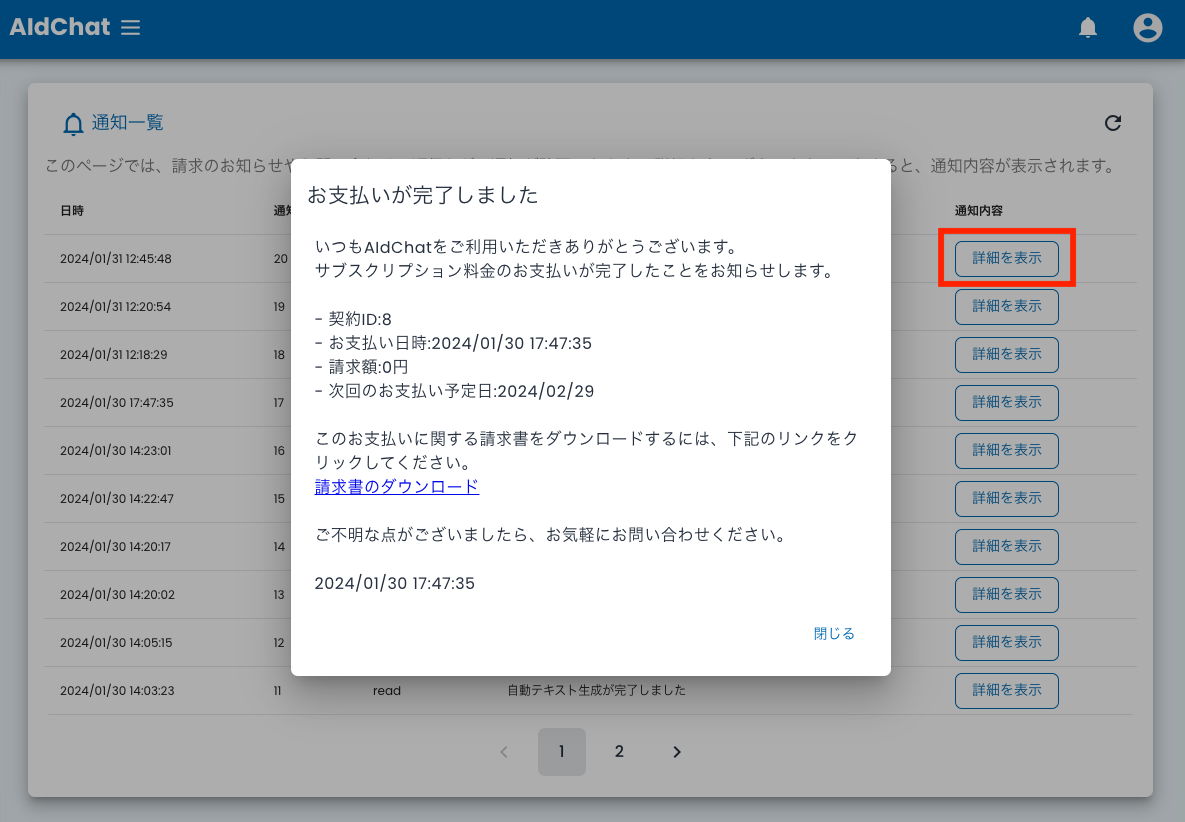This screenshot has width=1185, height=822.
Task: Show details for notification 2024/01/31 12:18:29
Action: coord(1006,354)
